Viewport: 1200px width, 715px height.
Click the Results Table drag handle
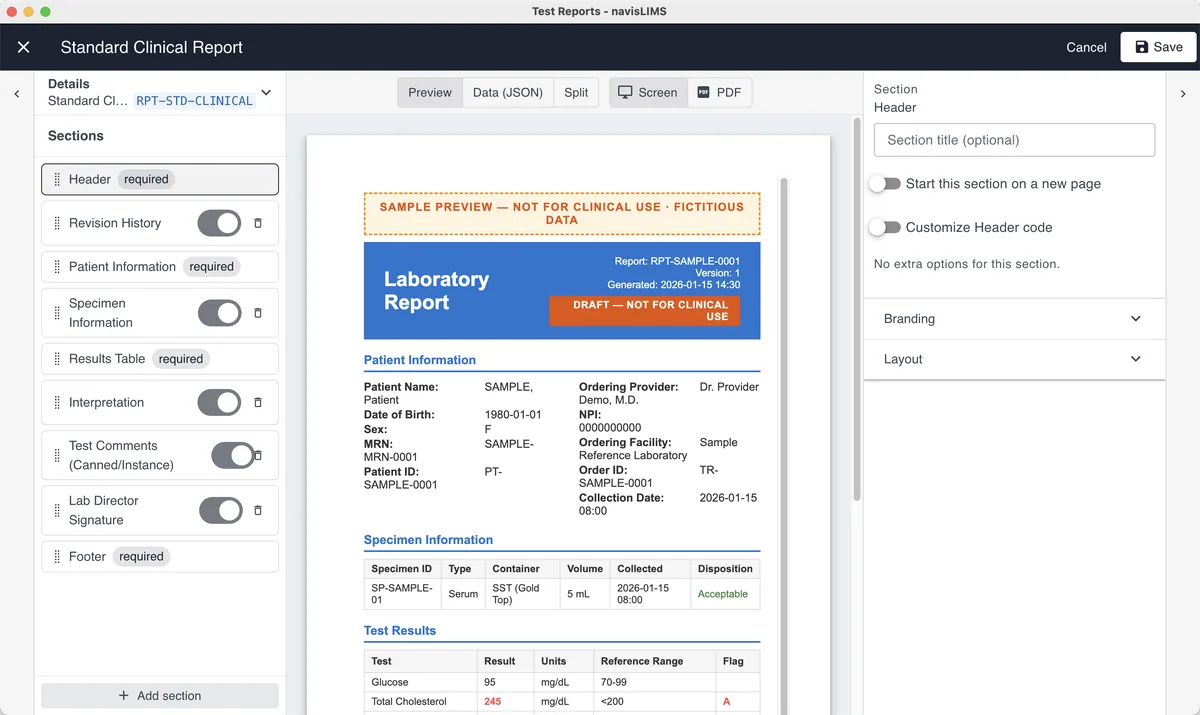tap(57, 359)
